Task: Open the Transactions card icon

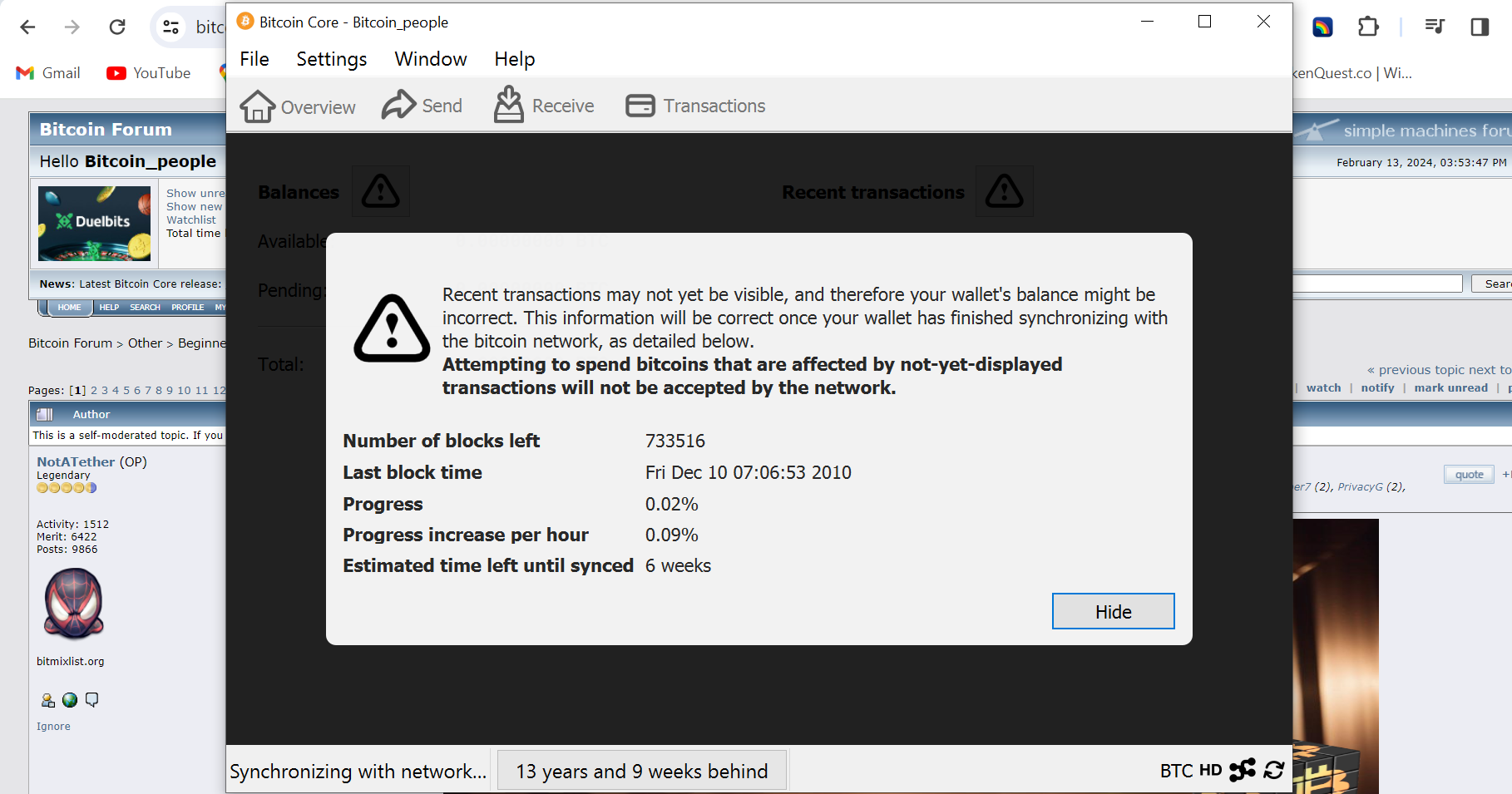Action: pyautogui.click(x=640, y=106)
